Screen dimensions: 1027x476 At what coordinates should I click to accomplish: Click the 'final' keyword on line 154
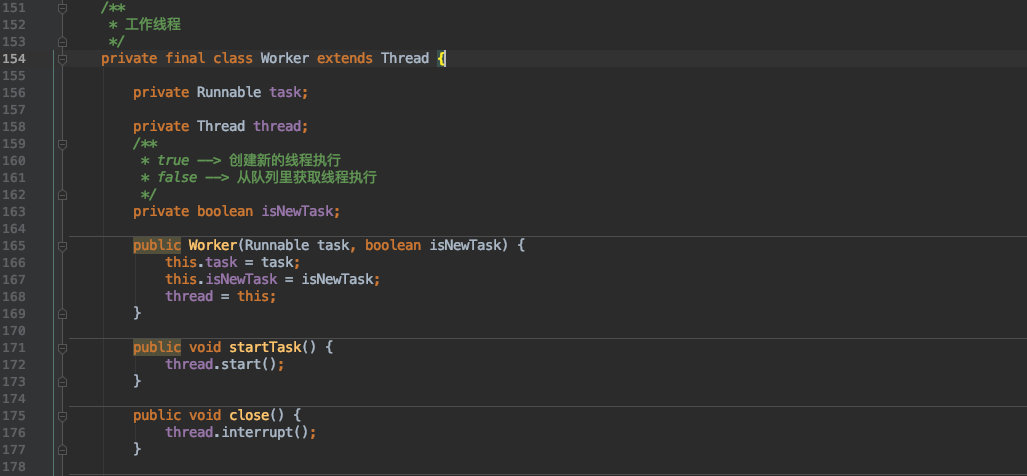(185, 58)
